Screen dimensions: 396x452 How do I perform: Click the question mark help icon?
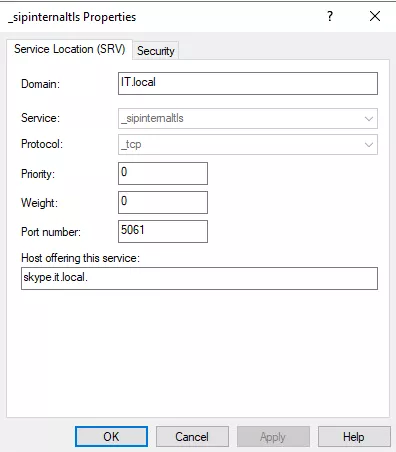pos(330,16)
